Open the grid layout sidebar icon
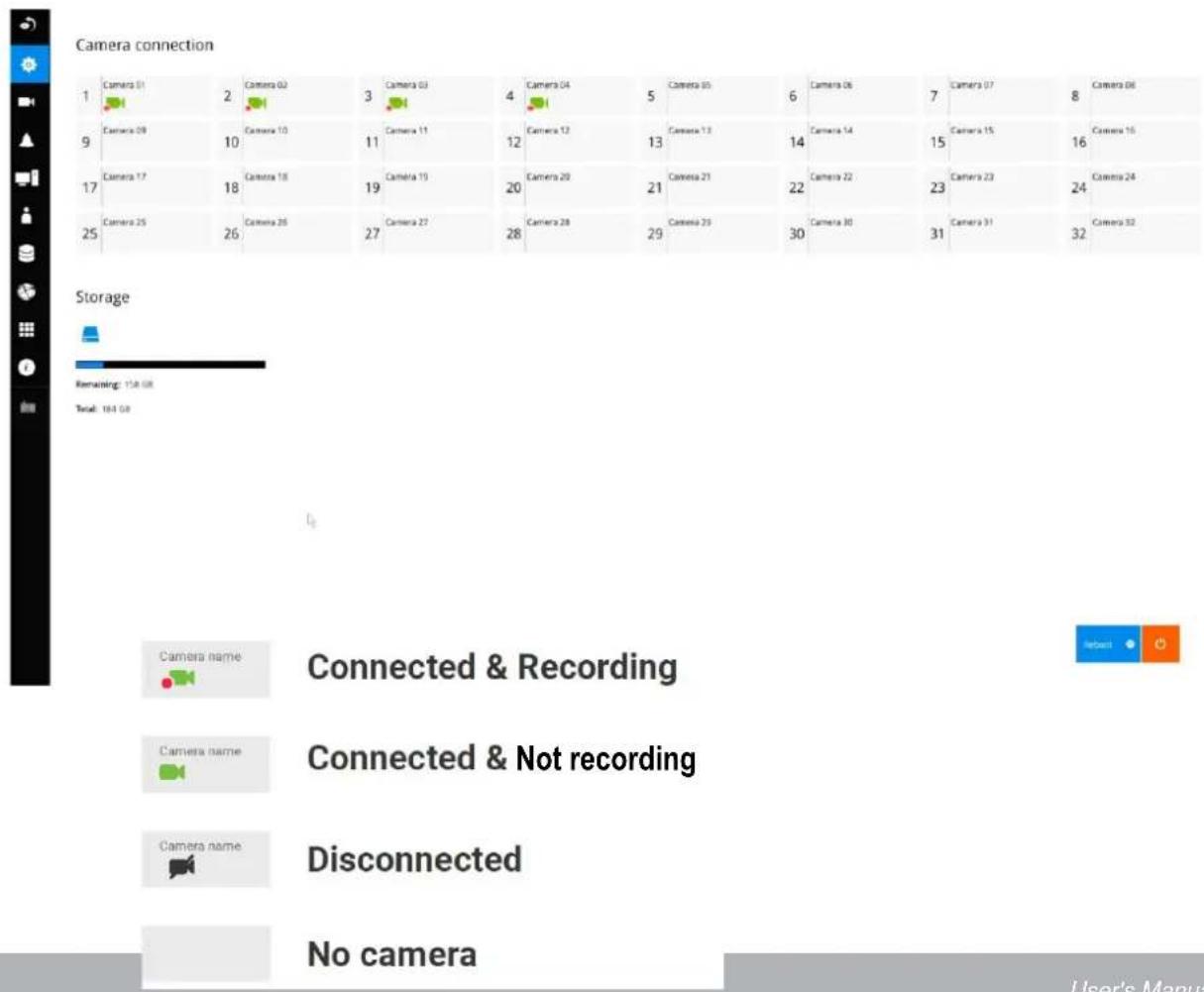Image resolution: width=1204 pixels, height=992 pixels. click(x=28, y=330)
